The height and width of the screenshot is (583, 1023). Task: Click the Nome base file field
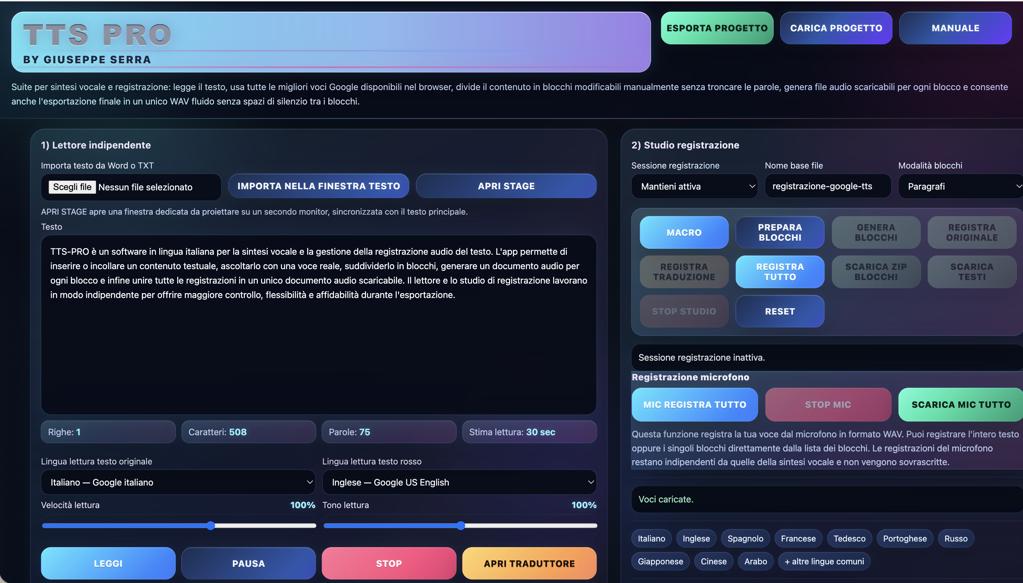[827, 187]
